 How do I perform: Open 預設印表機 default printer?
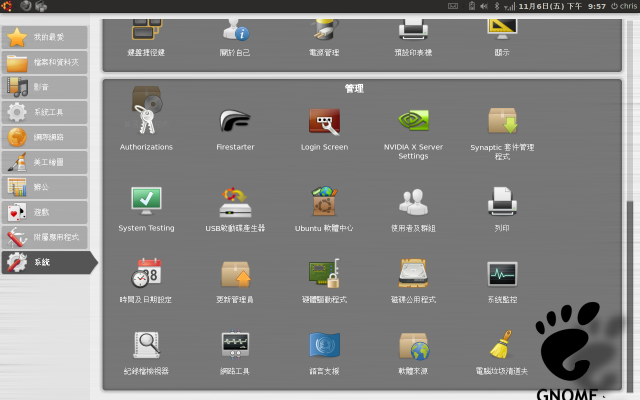(x=413, y=29)
